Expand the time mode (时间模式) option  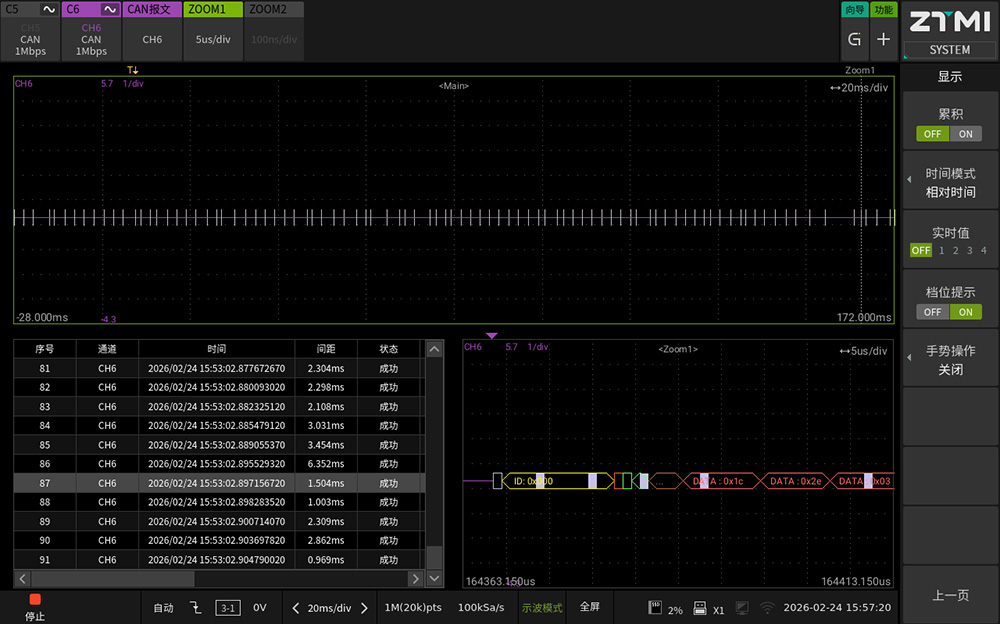tap(949, 182)
